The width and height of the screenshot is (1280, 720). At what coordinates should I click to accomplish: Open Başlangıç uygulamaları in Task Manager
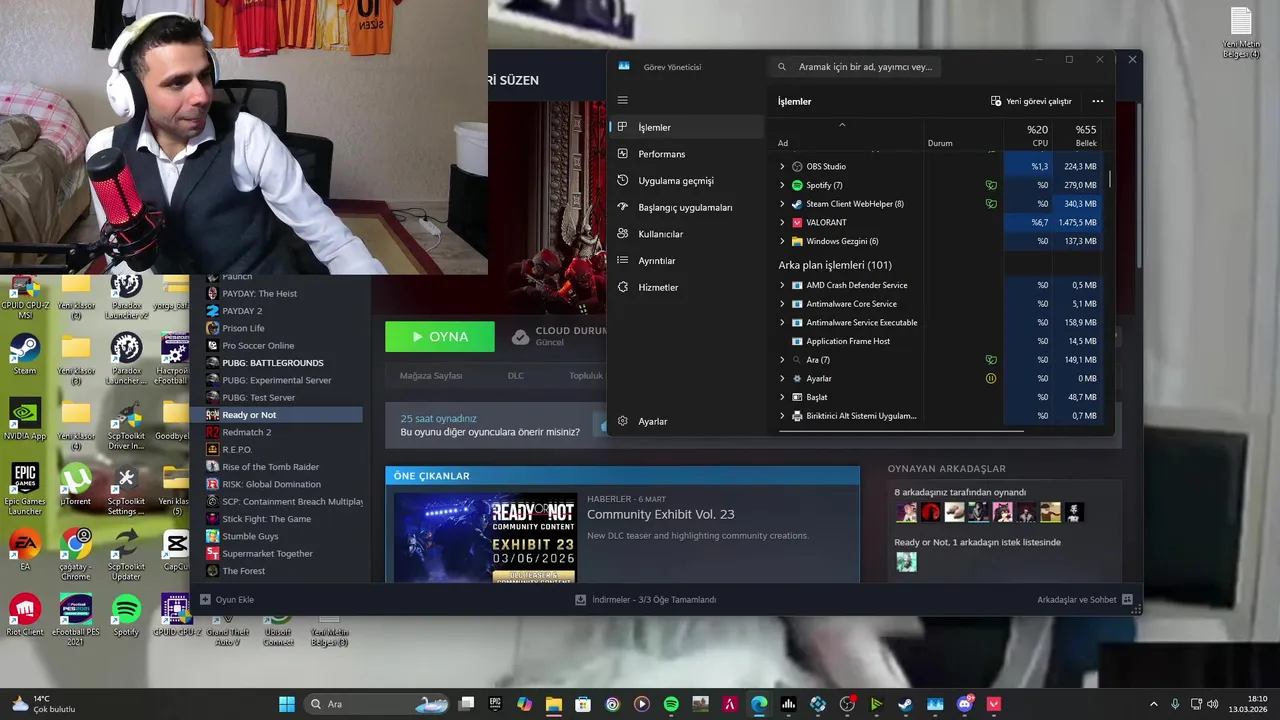tap(686, 207)
